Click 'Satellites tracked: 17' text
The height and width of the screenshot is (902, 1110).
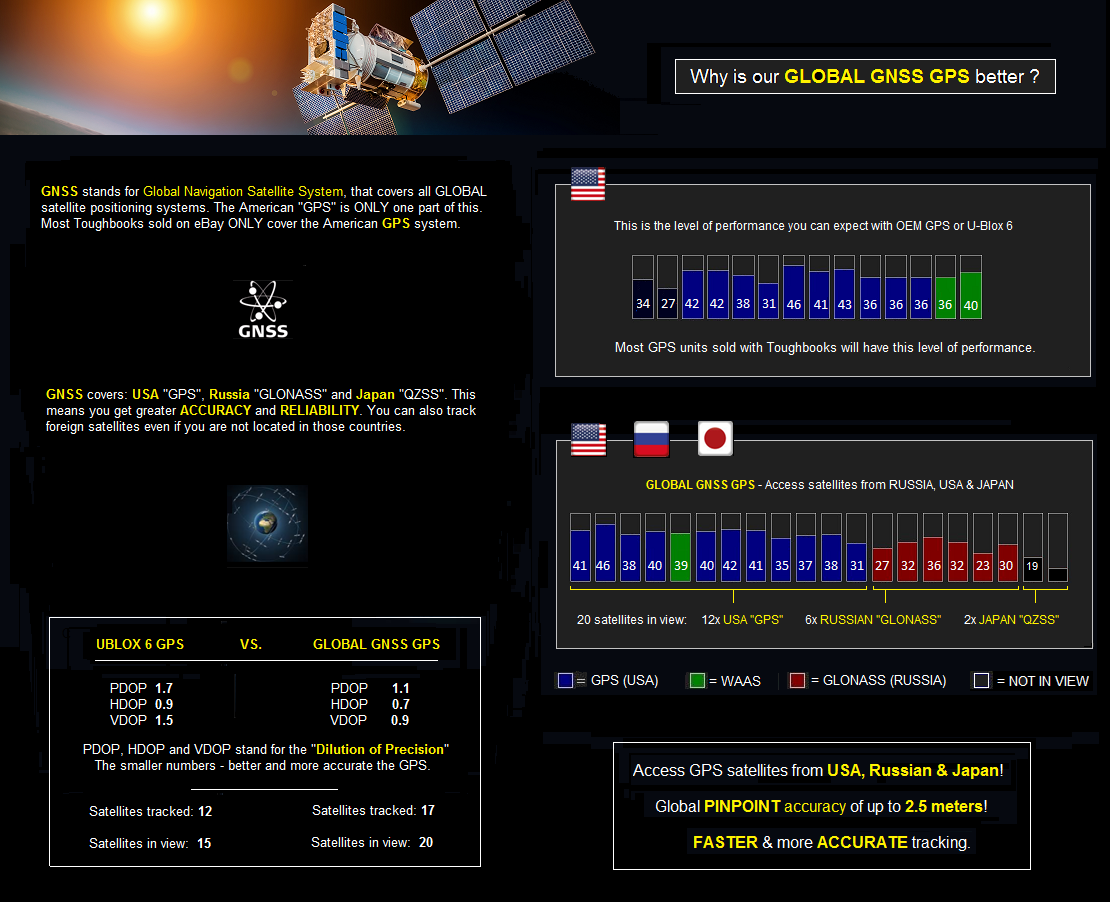click(x=373, y=811)
